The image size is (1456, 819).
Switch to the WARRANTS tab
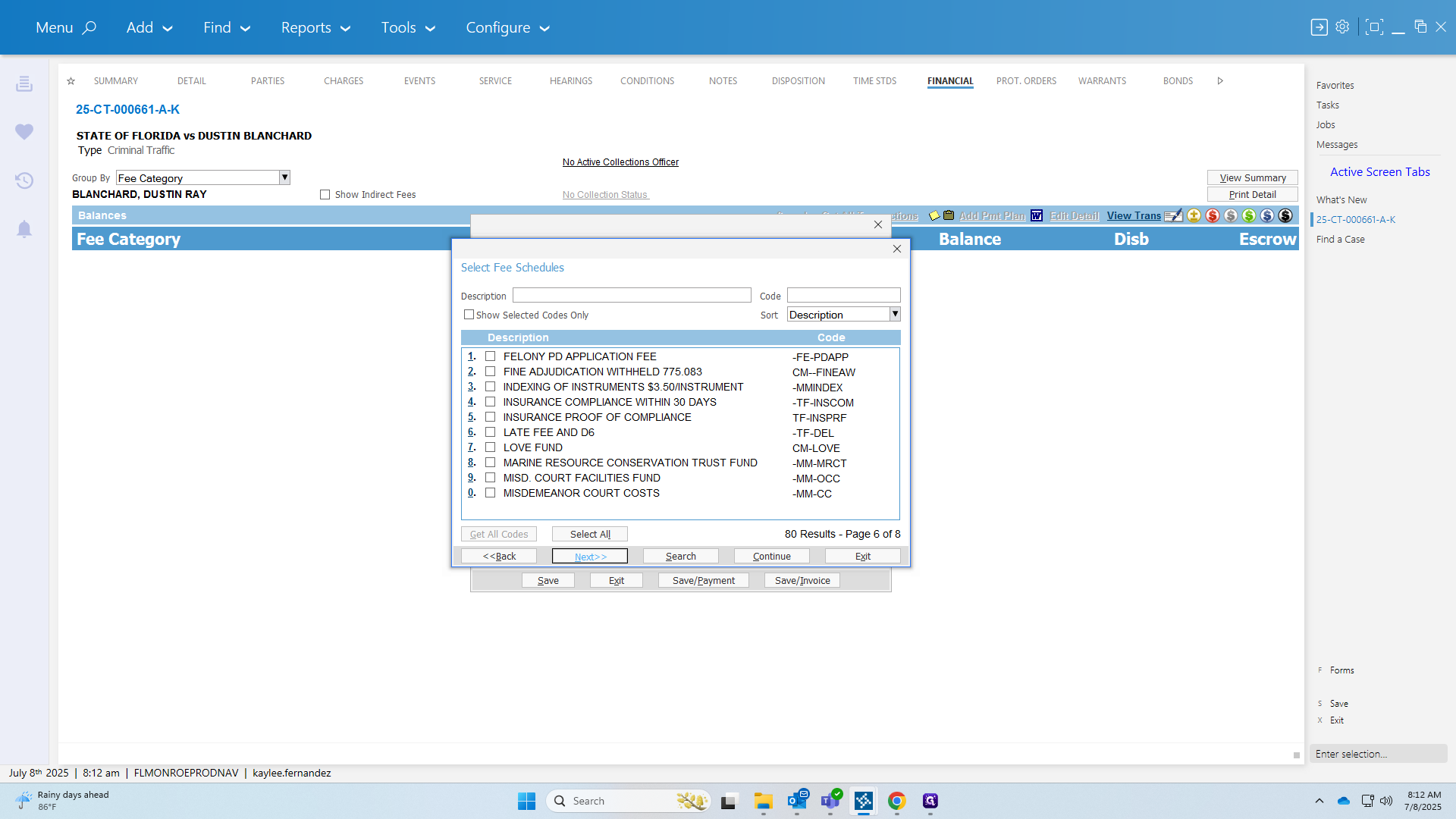coord(1103,81)
